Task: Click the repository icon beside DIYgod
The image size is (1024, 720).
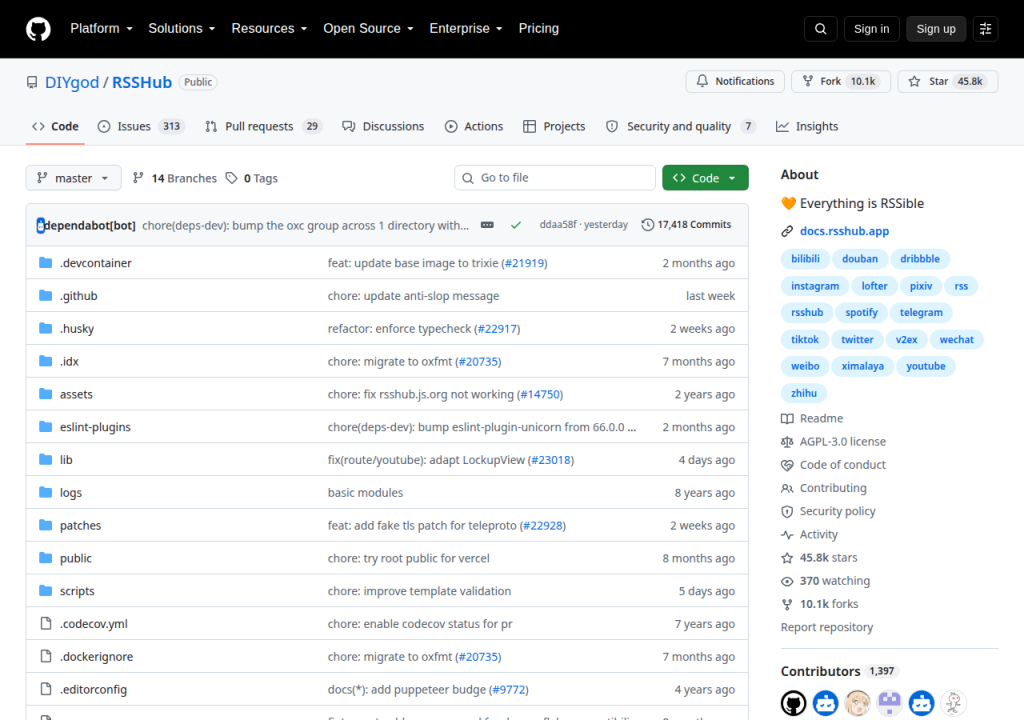Action: (x=32, y=82)
